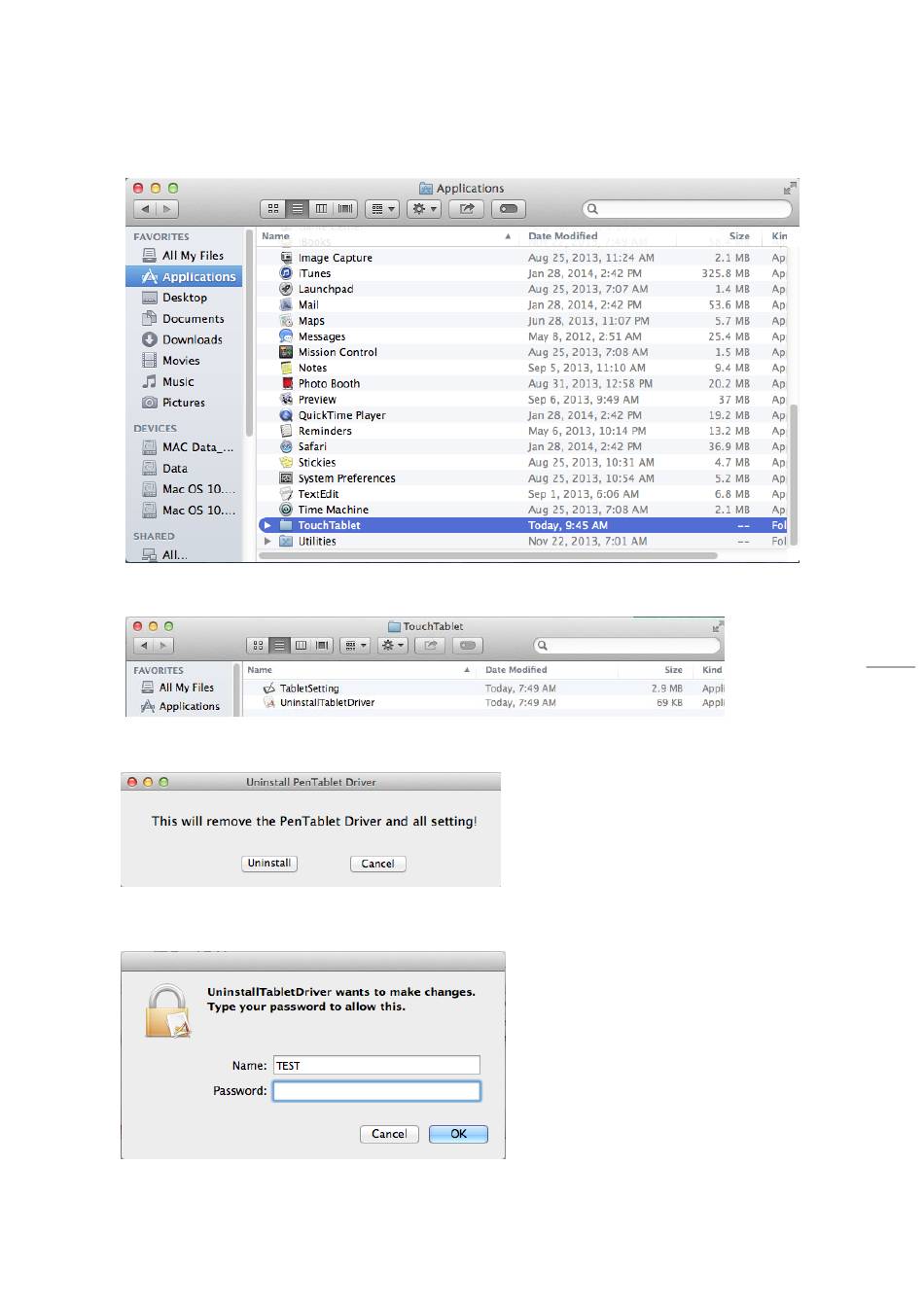Click the Stickies app icon
The width and height of the screenshot is (924, 1307).
(286, 462)
